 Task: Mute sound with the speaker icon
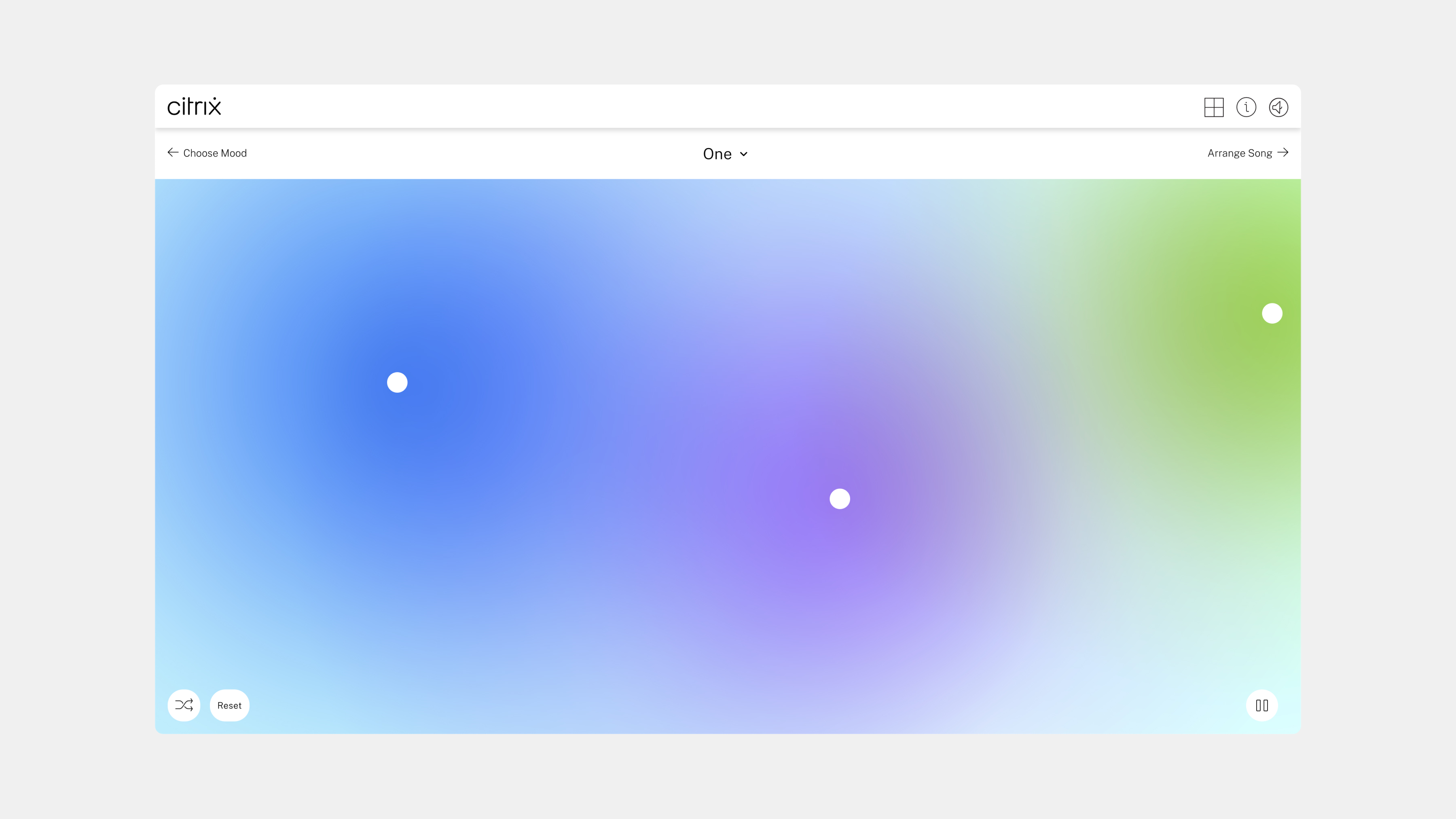pos(1278,108)
